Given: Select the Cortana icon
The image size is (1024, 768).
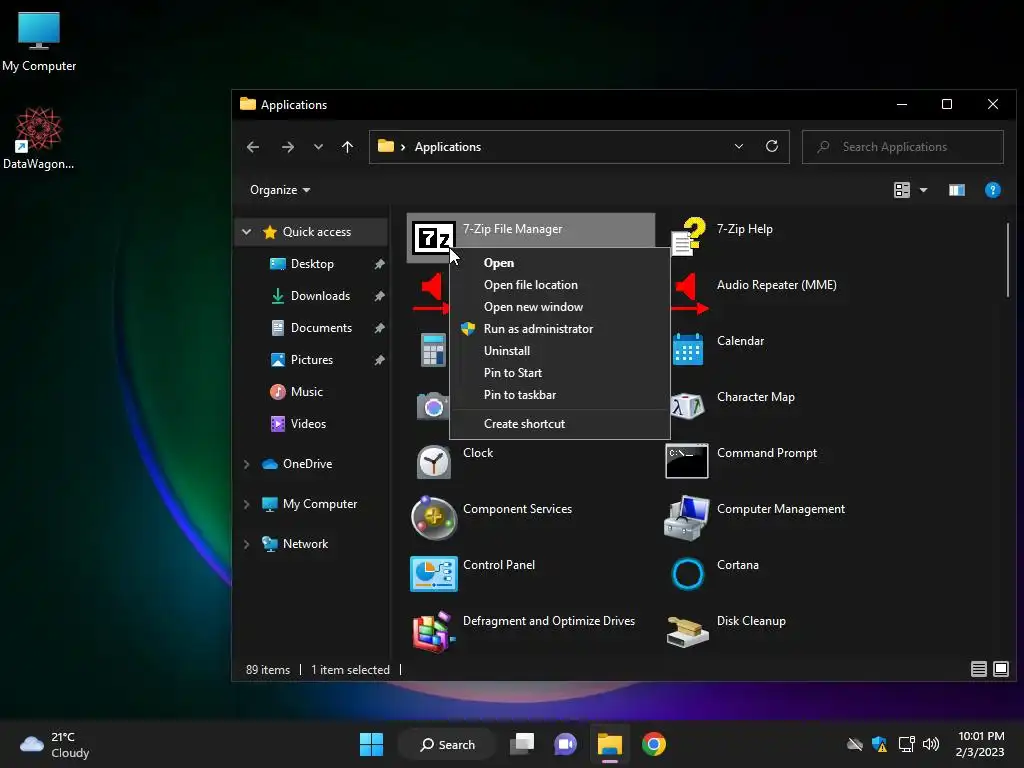Looking at the screenshot, I should coord(688,574).
